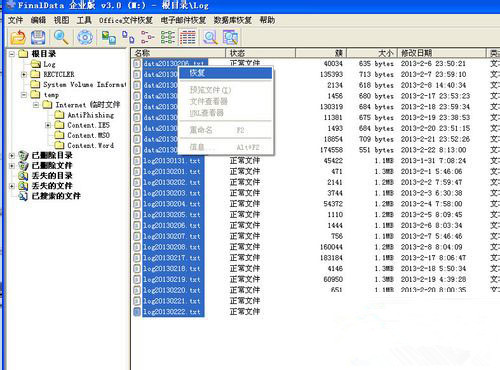The height and width of the screenshot is (370, 500).
Task: Select the Content.IE5 tree folder
Action: [88, 125]
